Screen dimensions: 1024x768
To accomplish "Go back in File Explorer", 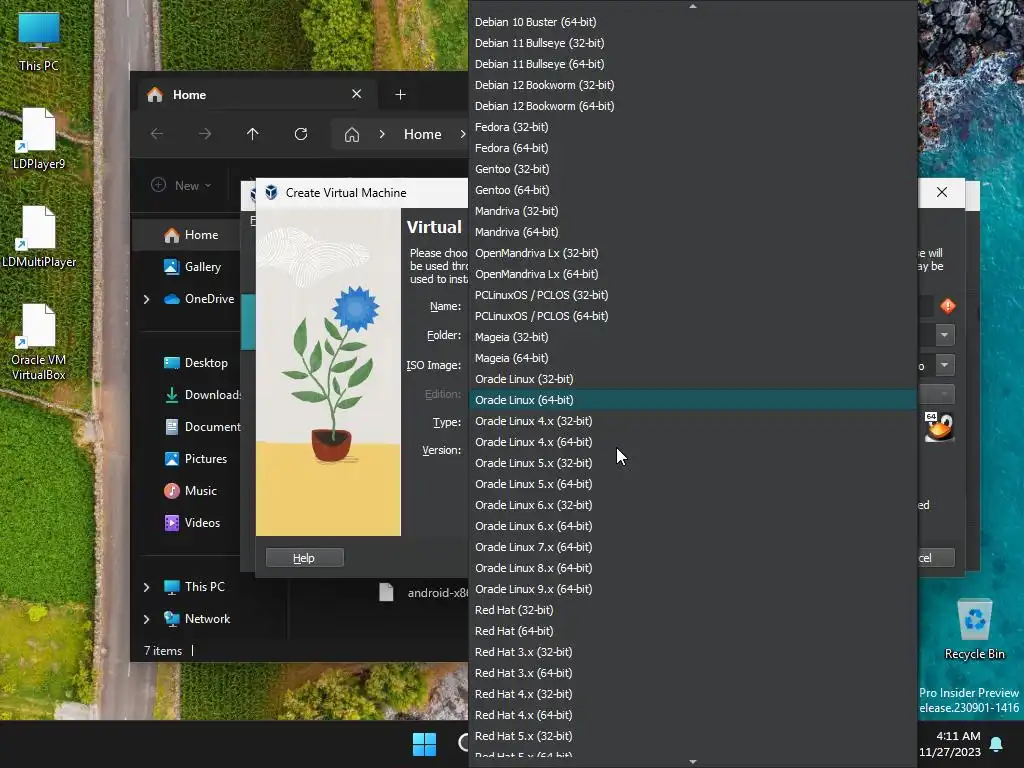I will tap(157, 134).
